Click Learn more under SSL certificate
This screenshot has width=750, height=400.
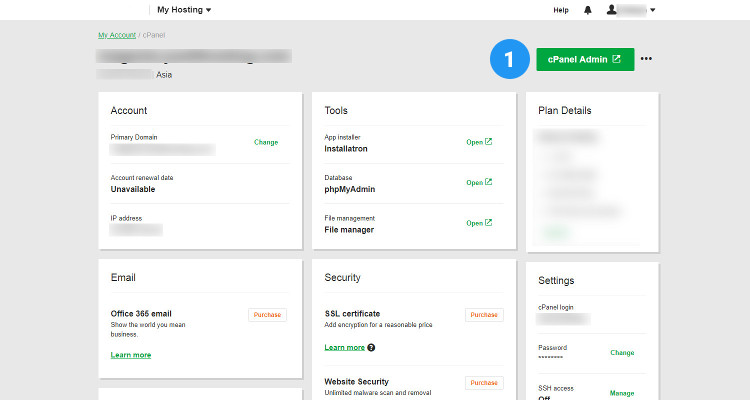[344, 347]
